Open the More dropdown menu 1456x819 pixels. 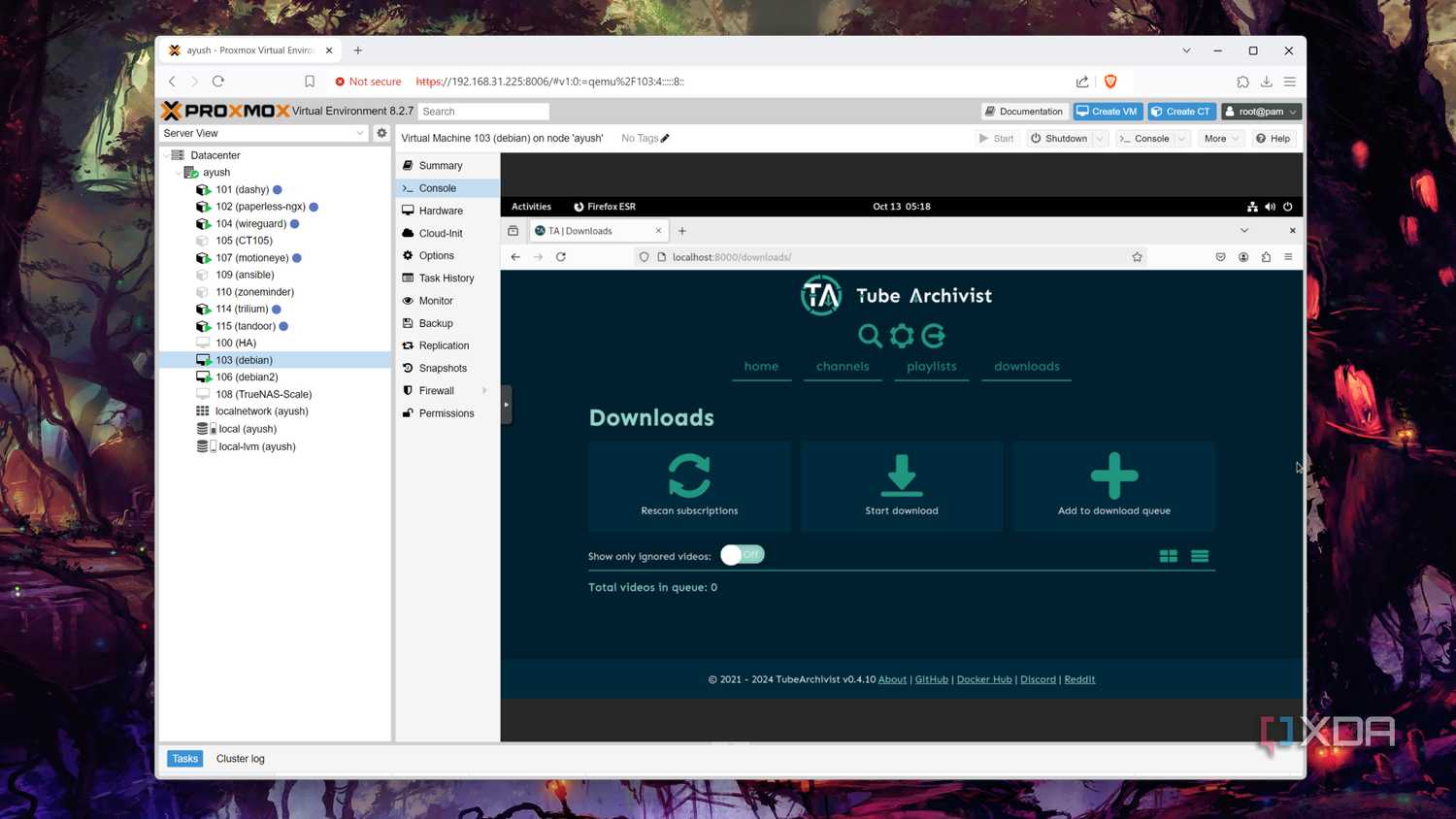(x=1221, y=139)
